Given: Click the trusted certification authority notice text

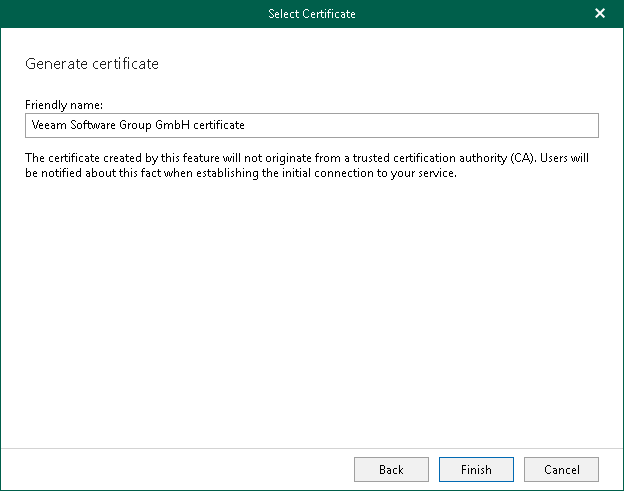Looking at the screenshot, I should (307, 166).
